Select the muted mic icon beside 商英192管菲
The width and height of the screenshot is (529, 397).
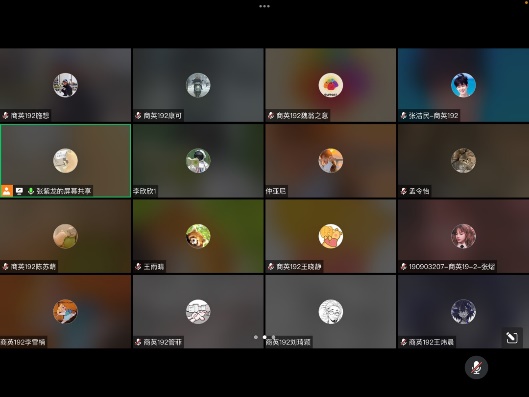(x=138, y=342)
